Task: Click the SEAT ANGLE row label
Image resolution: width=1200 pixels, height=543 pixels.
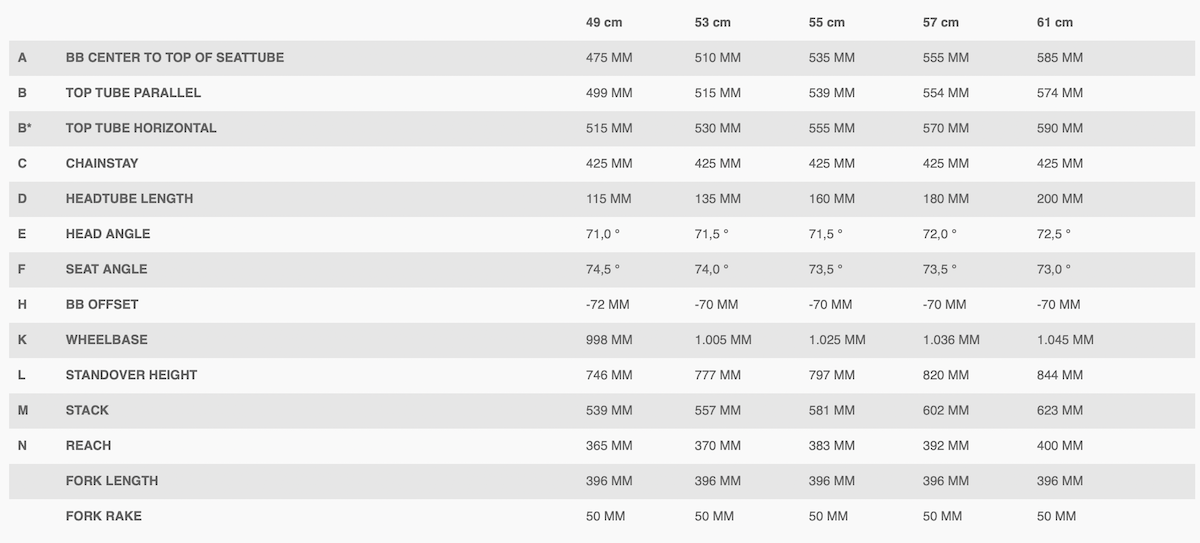Action: [x=107, y=269]
